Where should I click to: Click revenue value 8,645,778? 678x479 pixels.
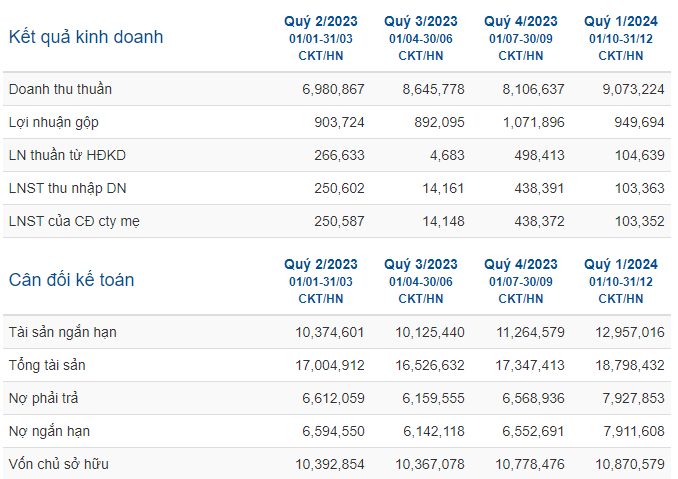point(433,89)
